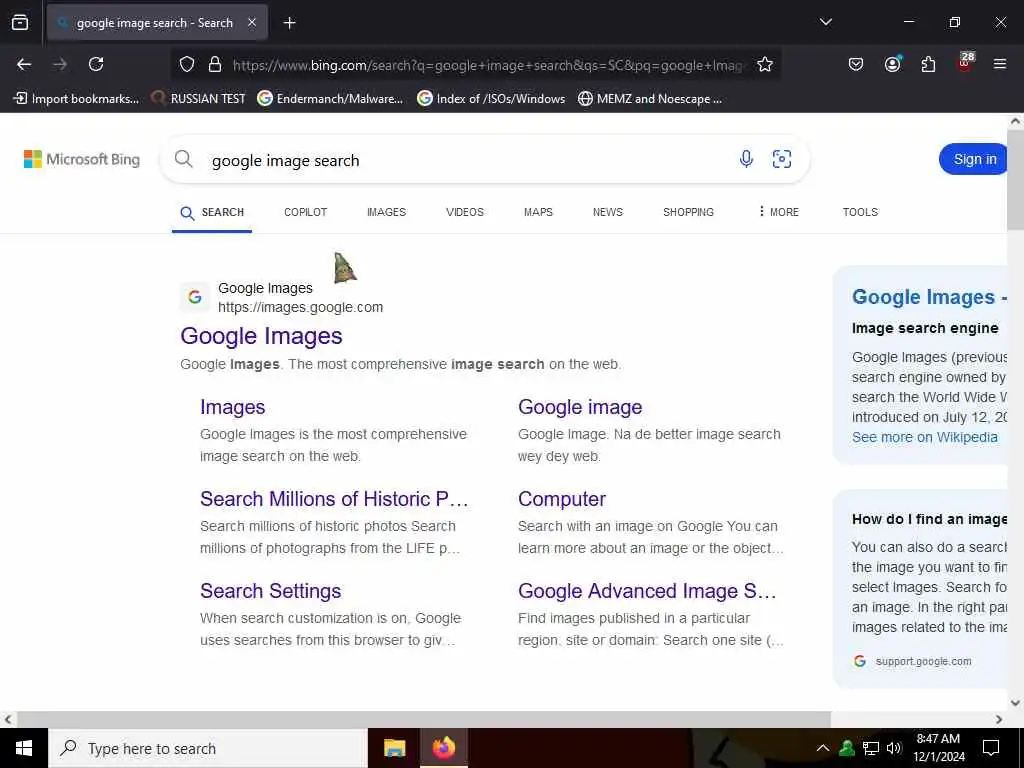Viewport: 1024px width, 768px height.
Task: Bookmark this page with star icon
Action: point(765,64)
